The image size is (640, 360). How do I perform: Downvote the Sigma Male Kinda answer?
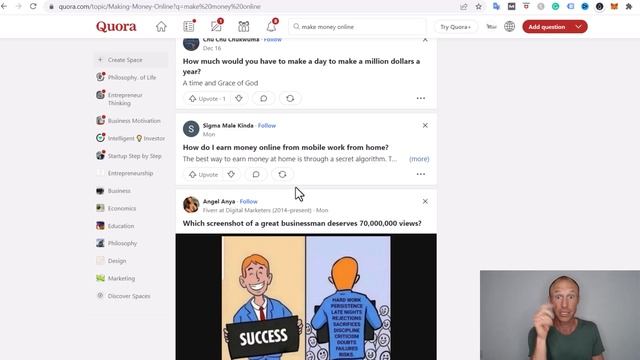coord(231,174)
